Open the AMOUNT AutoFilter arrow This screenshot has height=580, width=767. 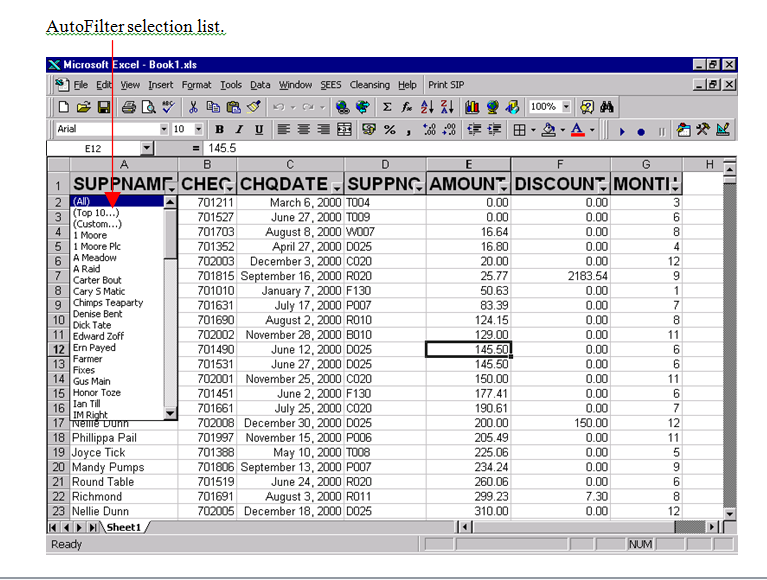coord(503,188)
